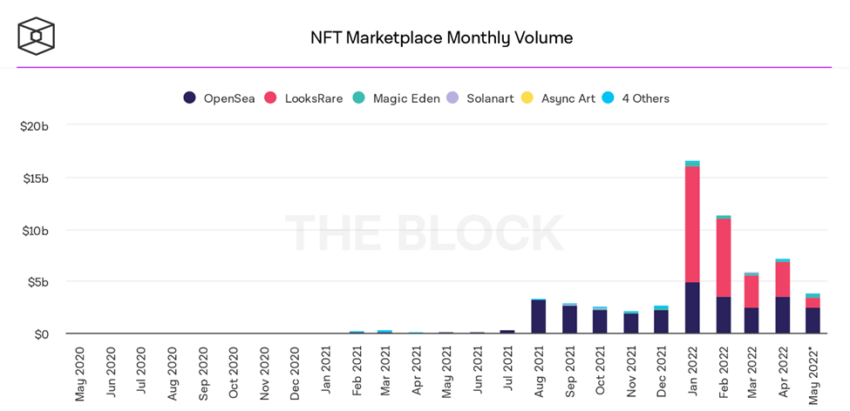Click the Solanart legend color circle
Image resolution: width=850 pixels, height=411 pixels.
pyautogui.click(x=452, y=98)
